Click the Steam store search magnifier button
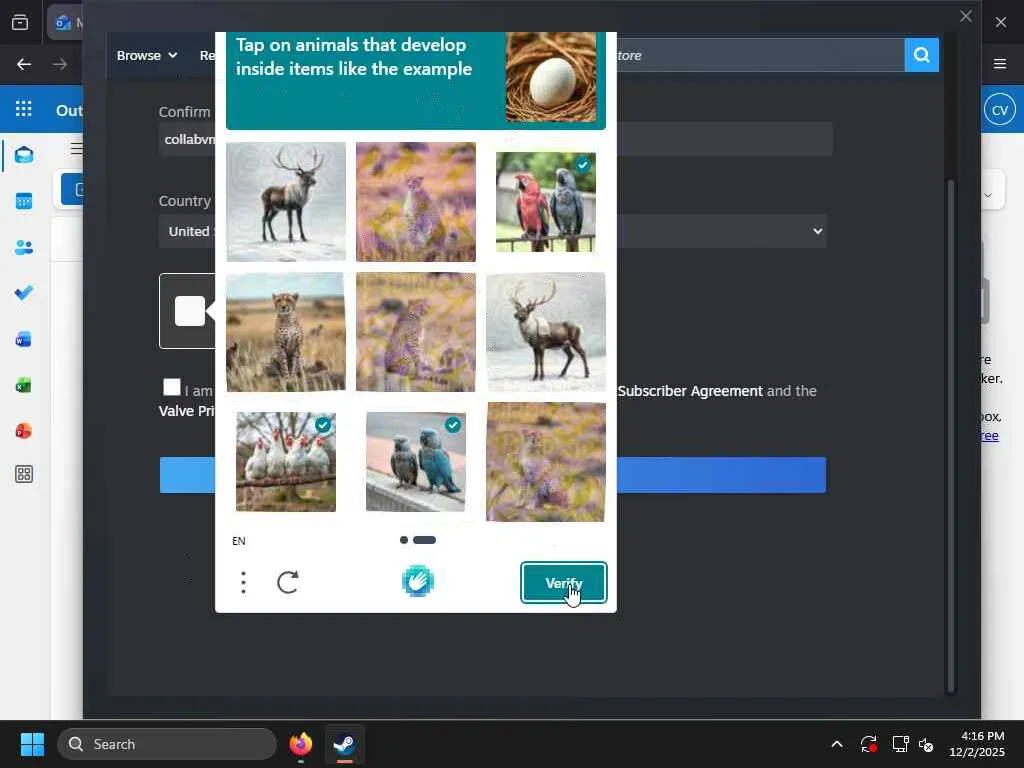1024x768 pixels. click(921, 55)
